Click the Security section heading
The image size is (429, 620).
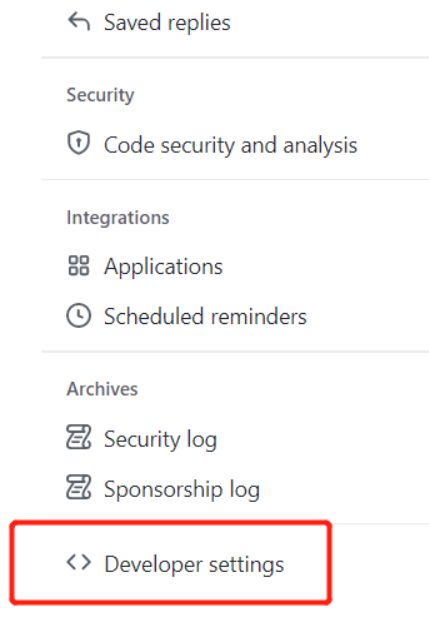[100, 95]
